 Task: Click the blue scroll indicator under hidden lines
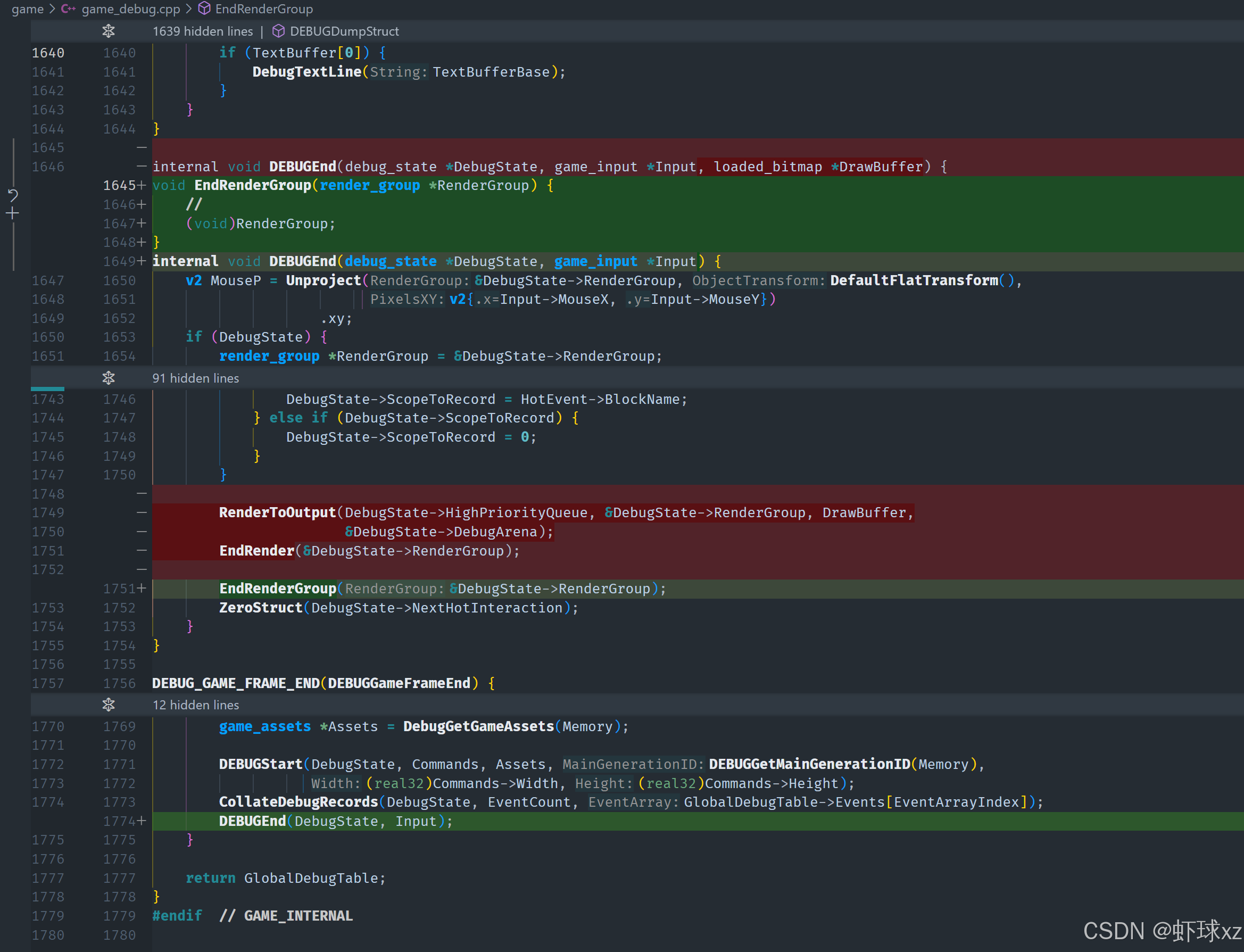pyautogui.click(x=47, y=390)
